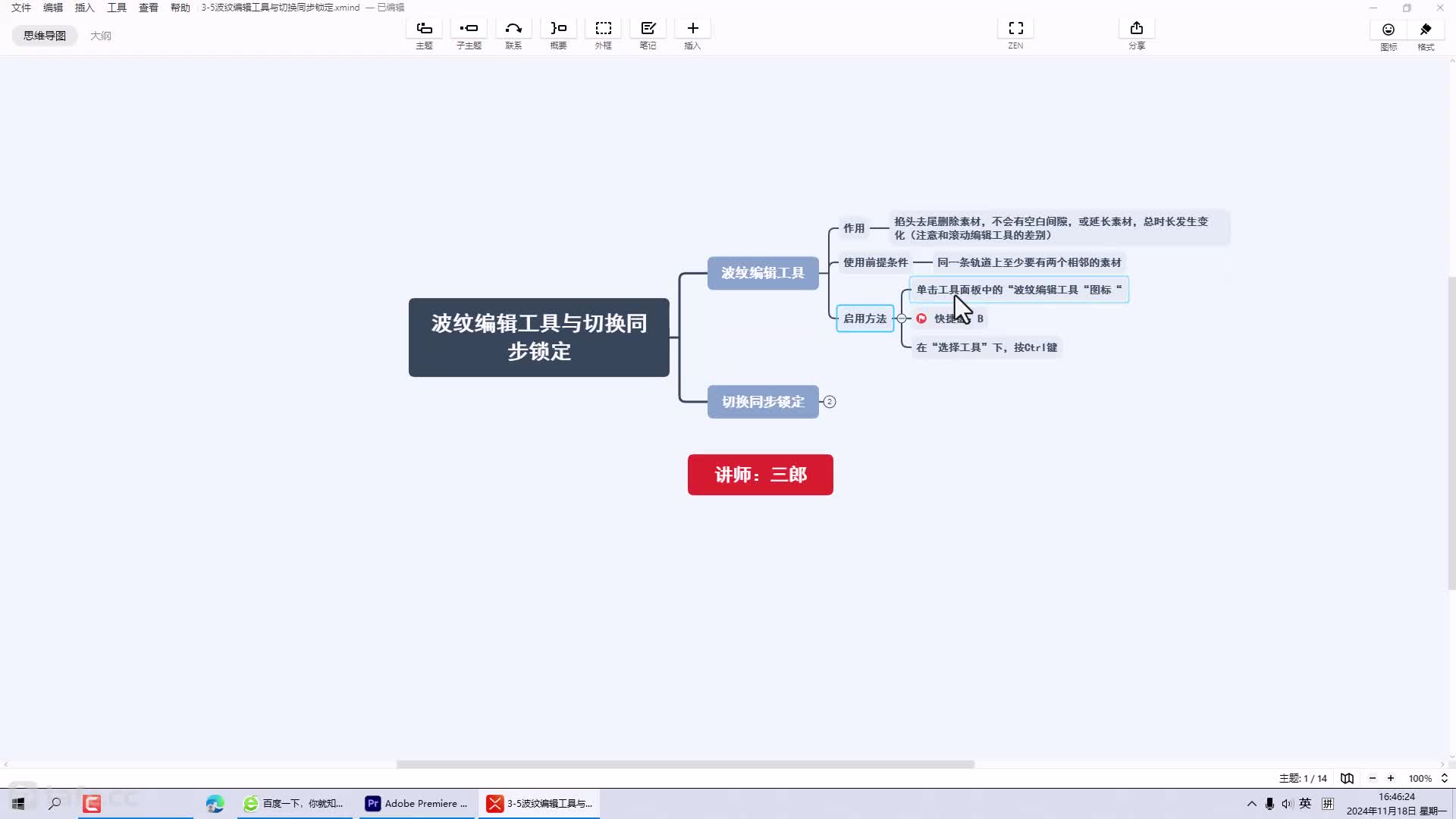Enter ZEN fullscreen mode

coord(1015,28)
